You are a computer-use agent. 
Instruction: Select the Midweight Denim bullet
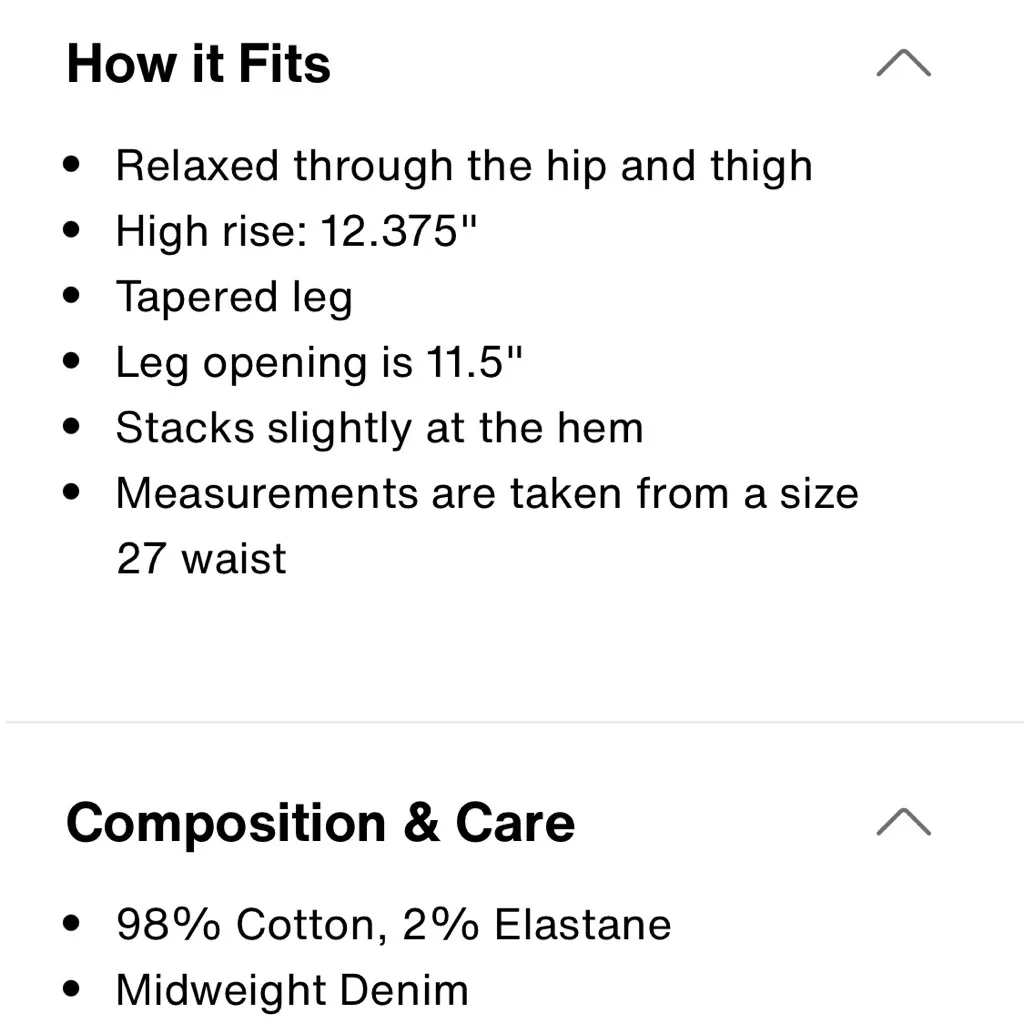point(292,989)
